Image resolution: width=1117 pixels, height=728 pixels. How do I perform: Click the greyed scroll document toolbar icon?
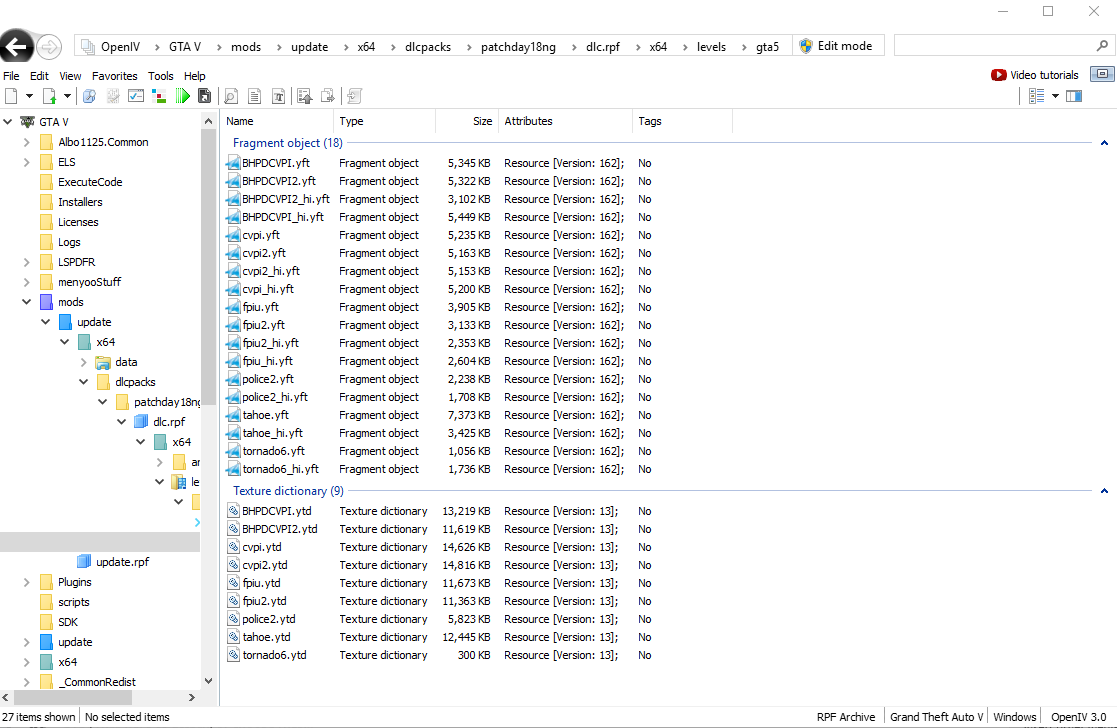click(355, 96)
